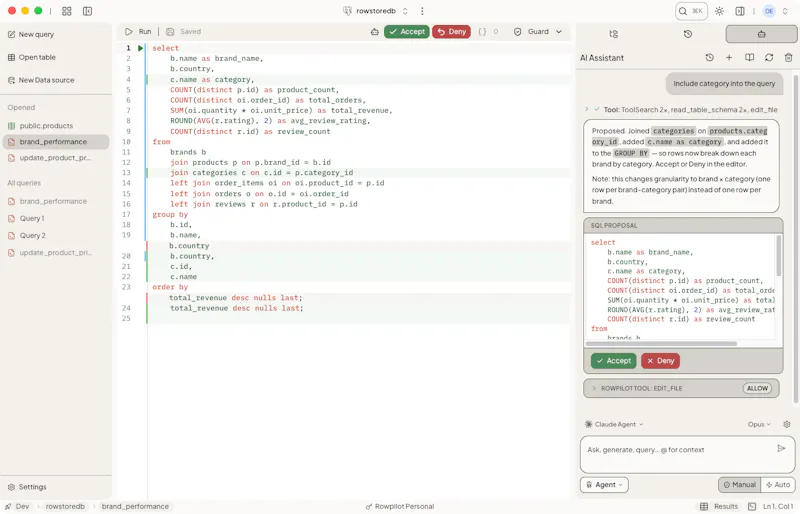Viewport: 800px width, 514px height.
Task: Click Ln 1, Col 1 cursor position
Action: pyautogui.click(x=778, y=506)
